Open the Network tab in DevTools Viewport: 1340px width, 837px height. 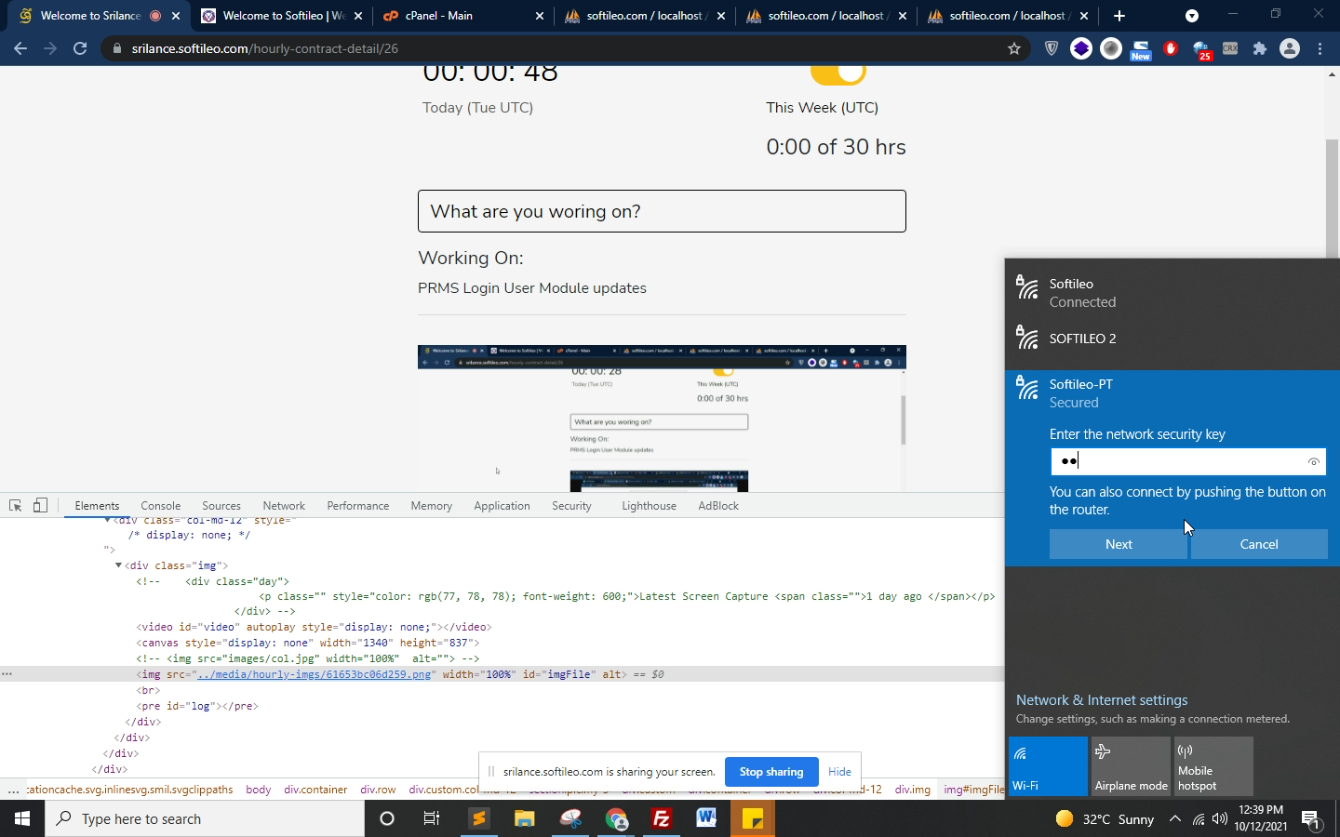point(284,506)
